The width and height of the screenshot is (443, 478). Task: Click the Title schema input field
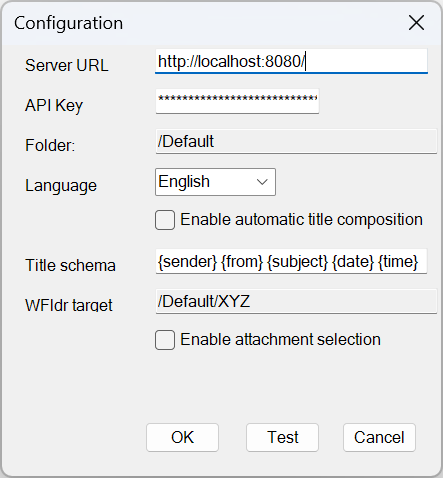point(291,261)
